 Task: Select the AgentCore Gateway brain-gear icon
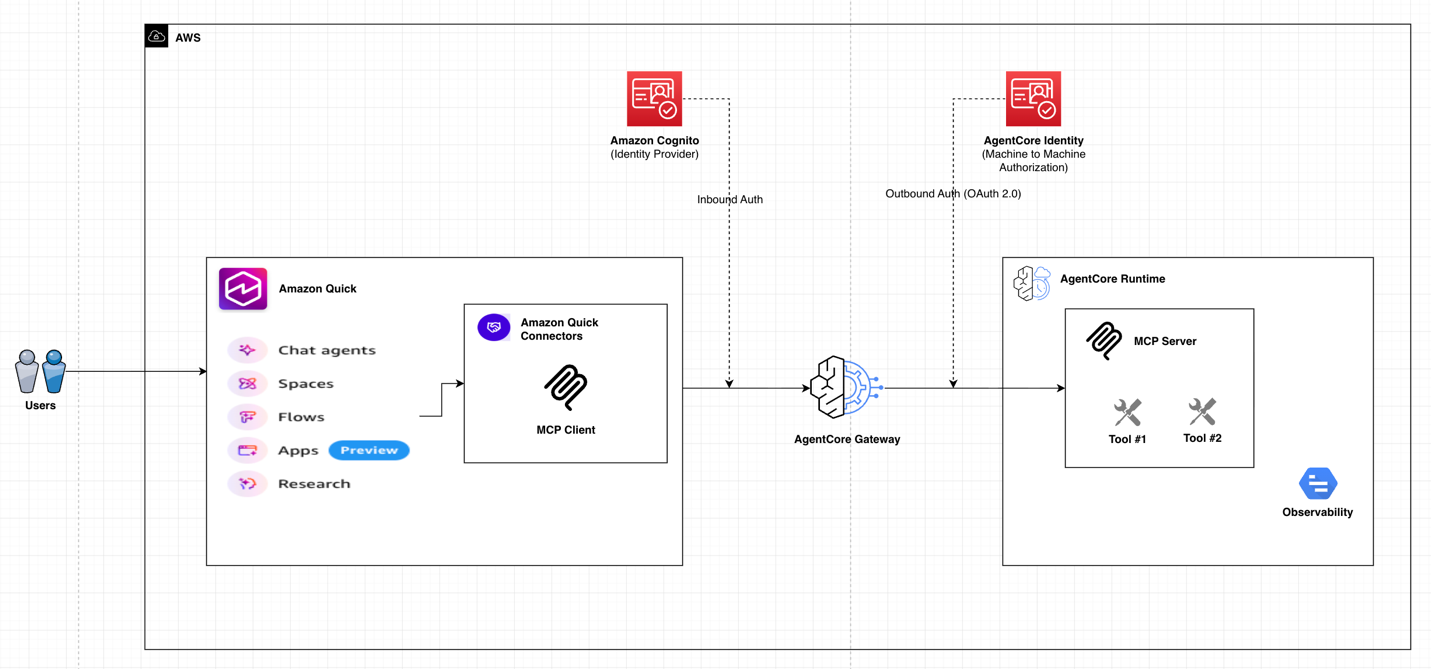point(846,387)
